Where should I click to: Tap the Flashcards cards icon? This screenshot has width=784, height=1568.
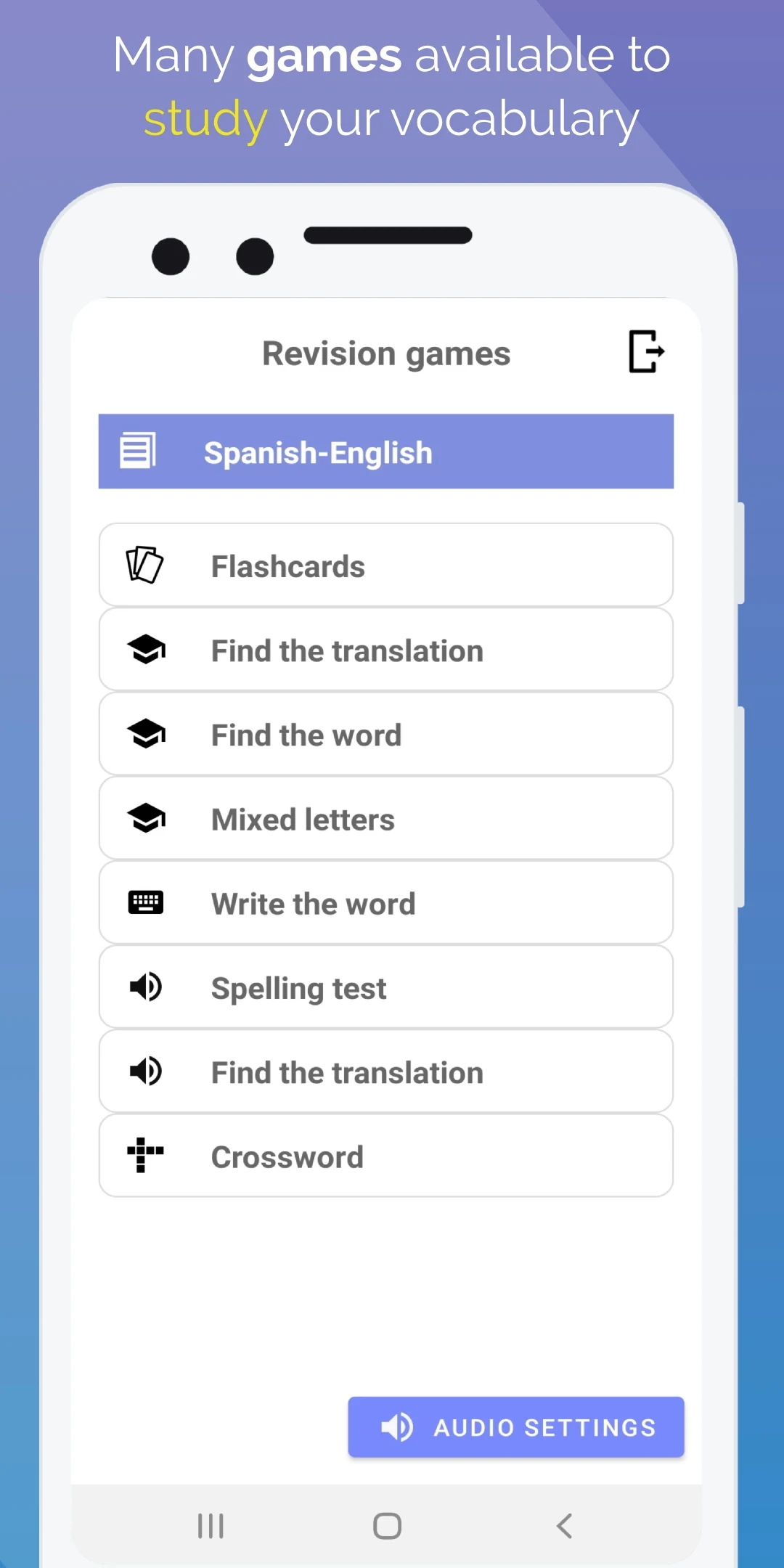(x=144, y=565)
